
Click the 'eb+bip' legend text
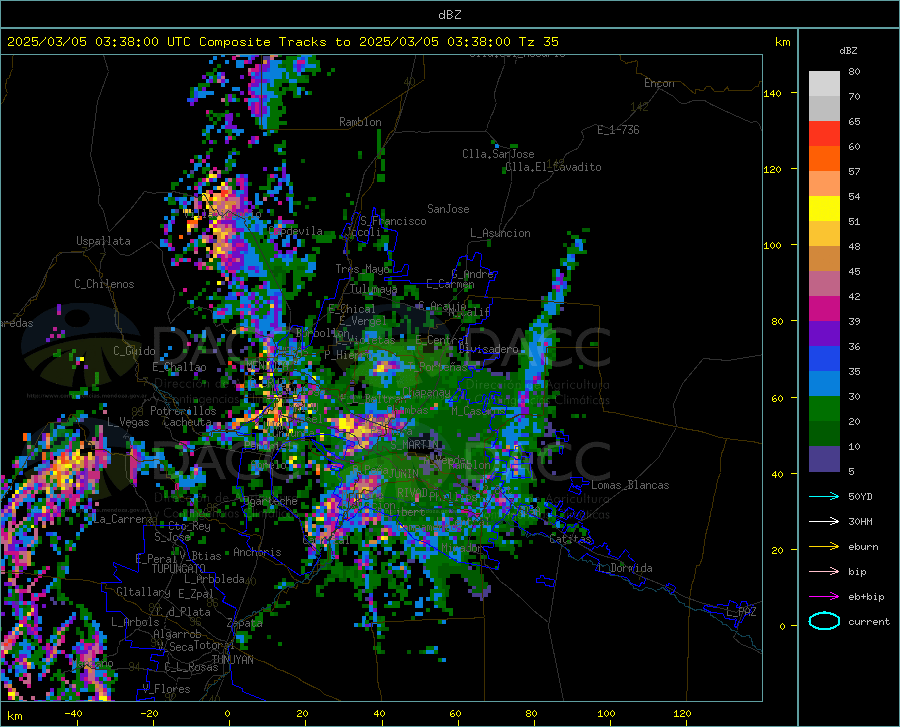coord(866,597)
